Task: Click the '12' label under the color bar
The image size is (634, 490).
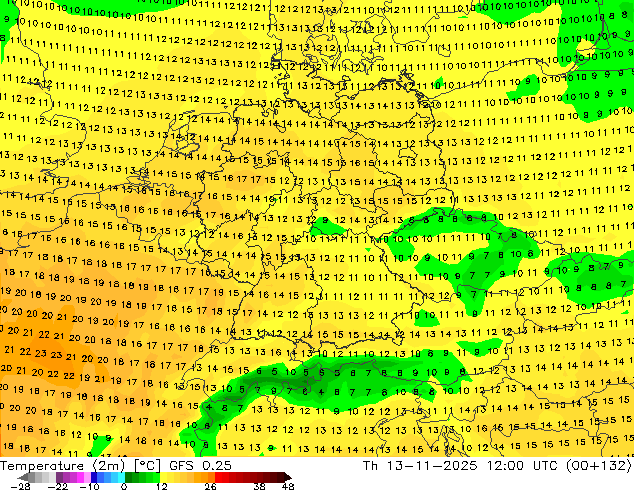Action: (162, 486)
